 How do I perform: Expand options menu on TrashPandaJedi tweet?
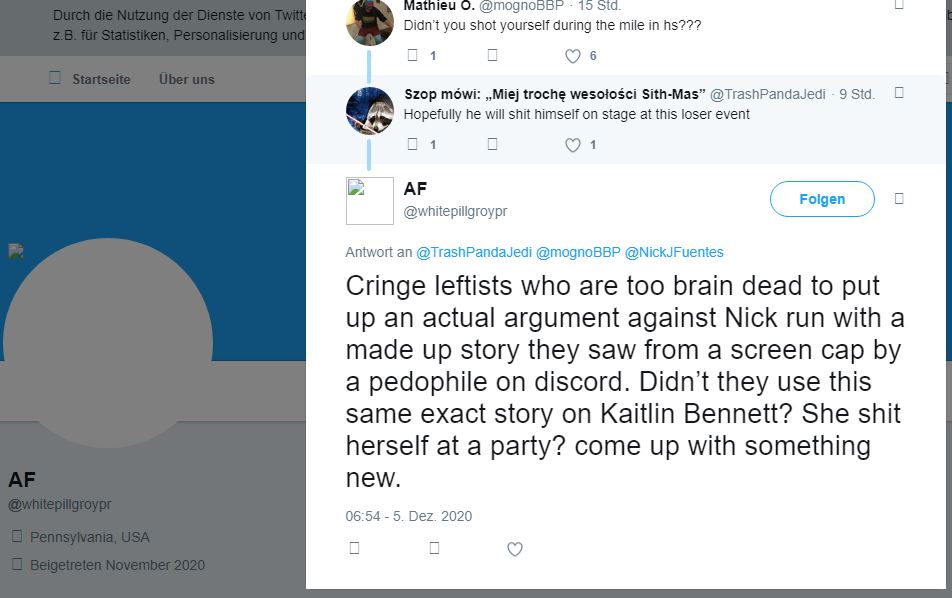pos(899,93)
